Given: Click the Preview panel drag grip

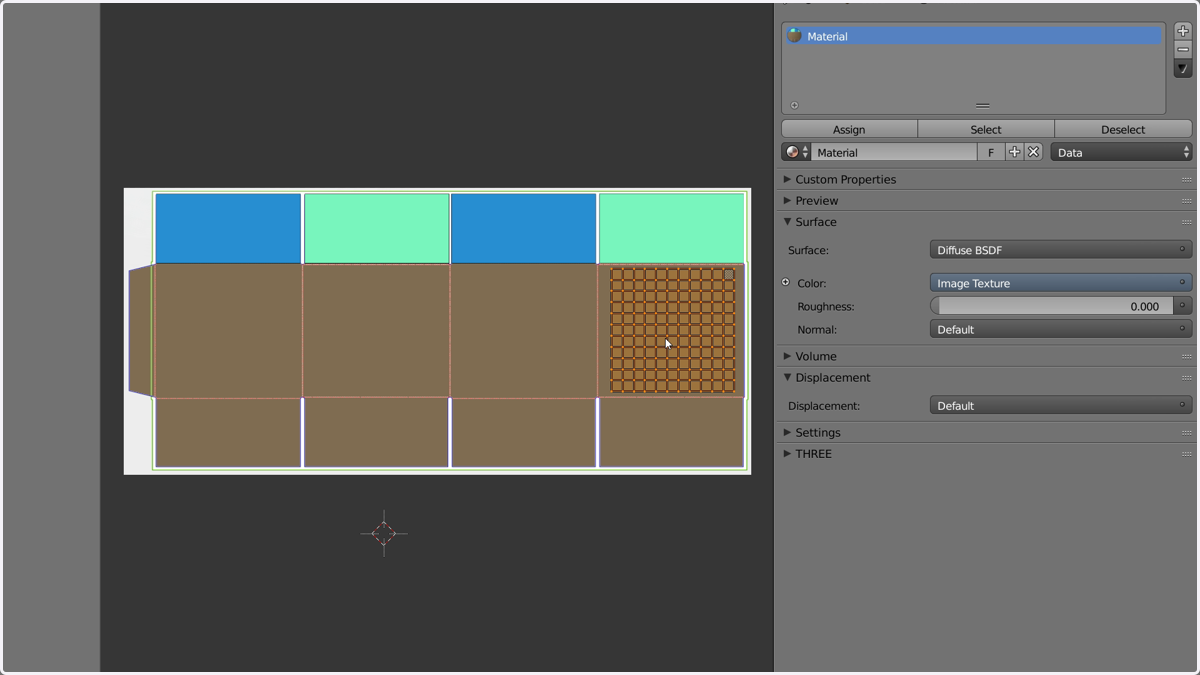Looking at the screenshot, I should [1186, 200].
